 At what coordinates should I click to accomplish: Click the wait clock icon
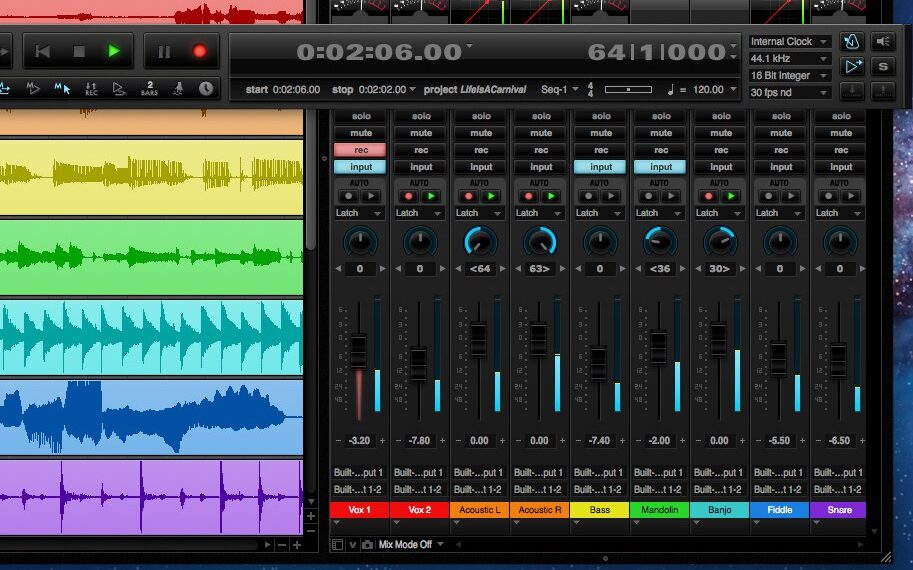point(205,88)
